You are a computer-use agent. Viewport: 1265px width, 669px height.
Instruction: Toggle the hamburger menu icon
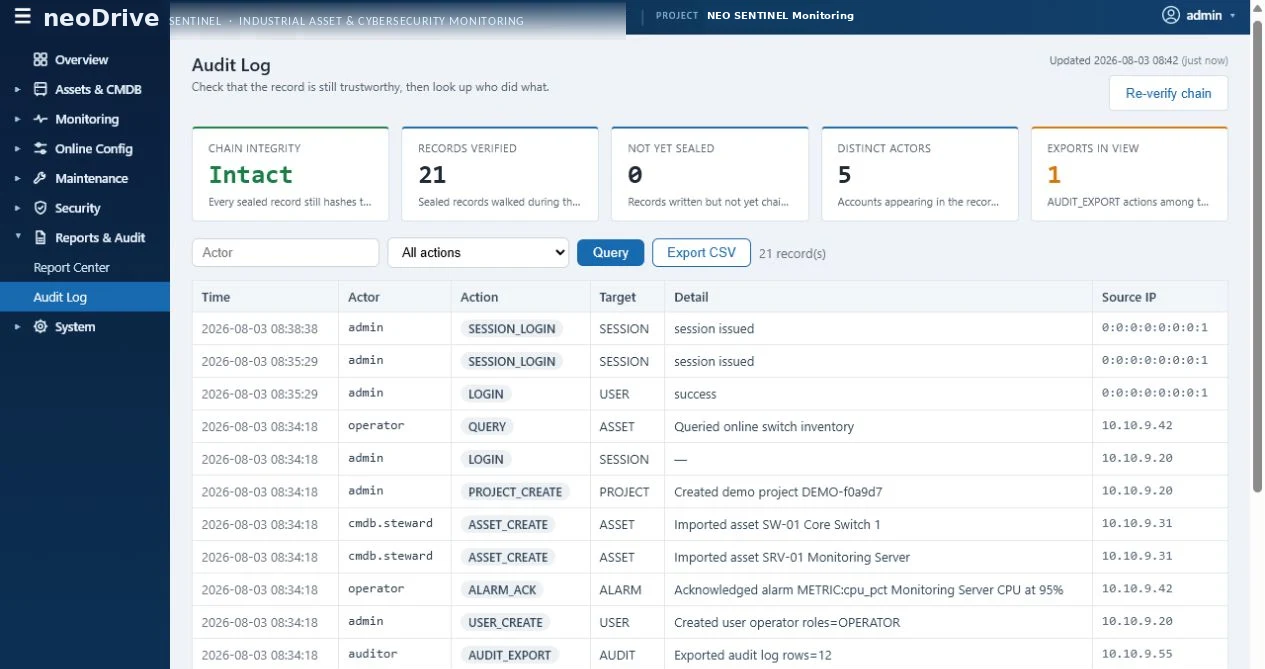(x=22, y=16)
